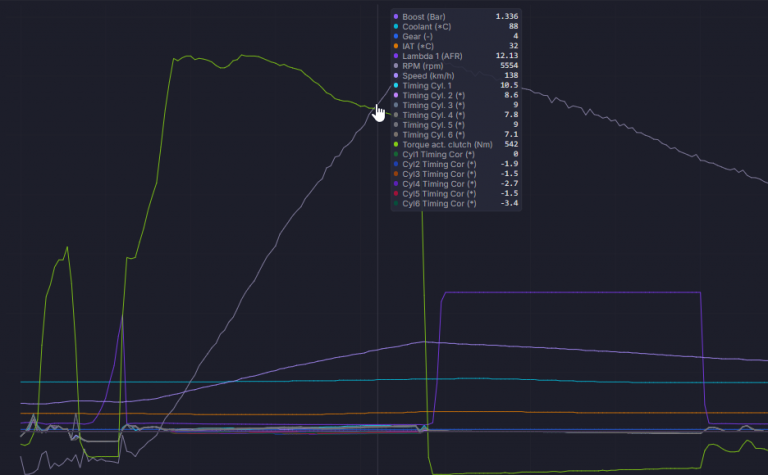This screenshot has height=475, width=768.
Task: Click the Timing Cyl. 6 value 7.1
Action: tap(511, 134)
